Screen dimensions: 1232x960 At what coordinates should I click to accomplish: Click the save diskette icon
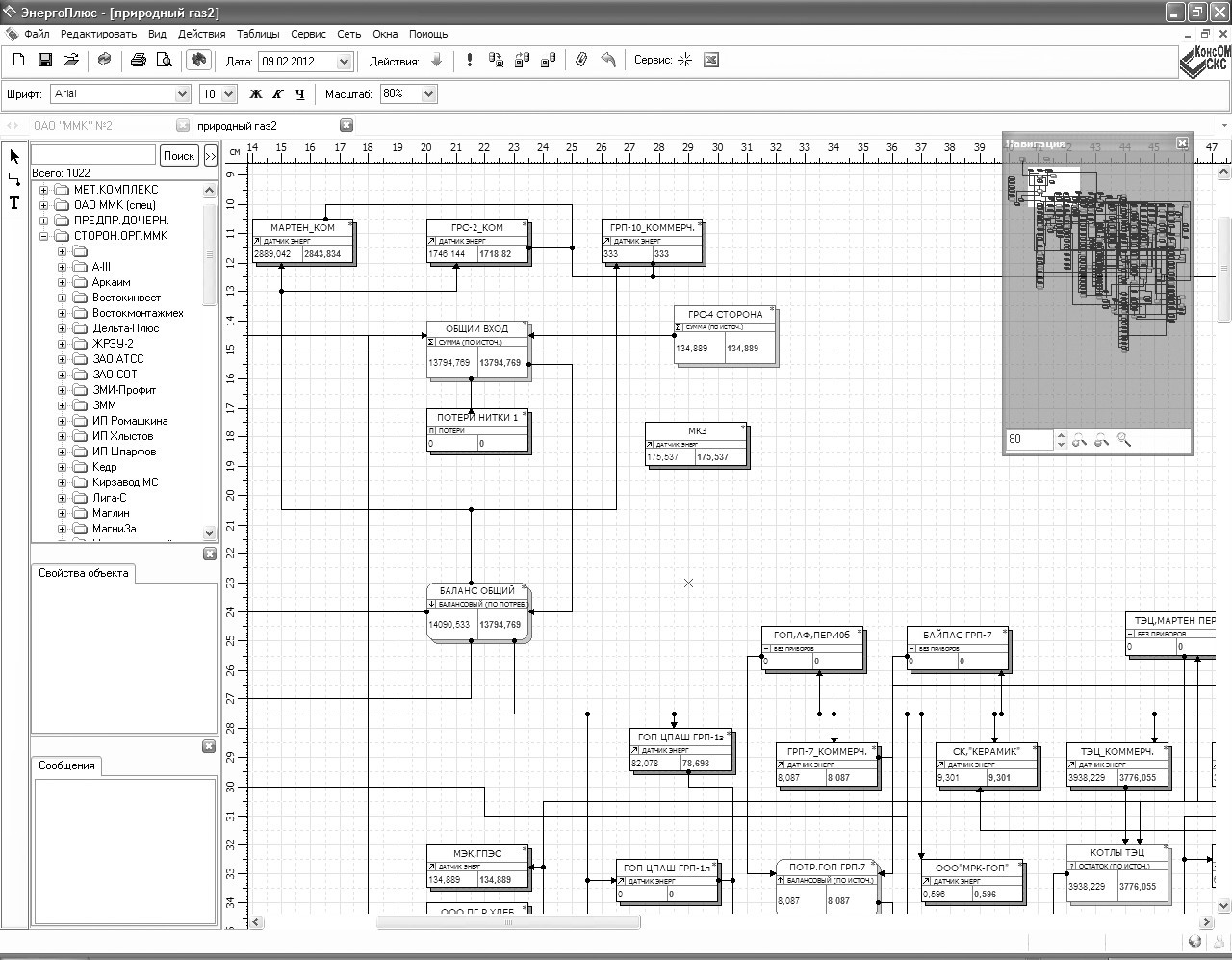(x=44, y=60)
